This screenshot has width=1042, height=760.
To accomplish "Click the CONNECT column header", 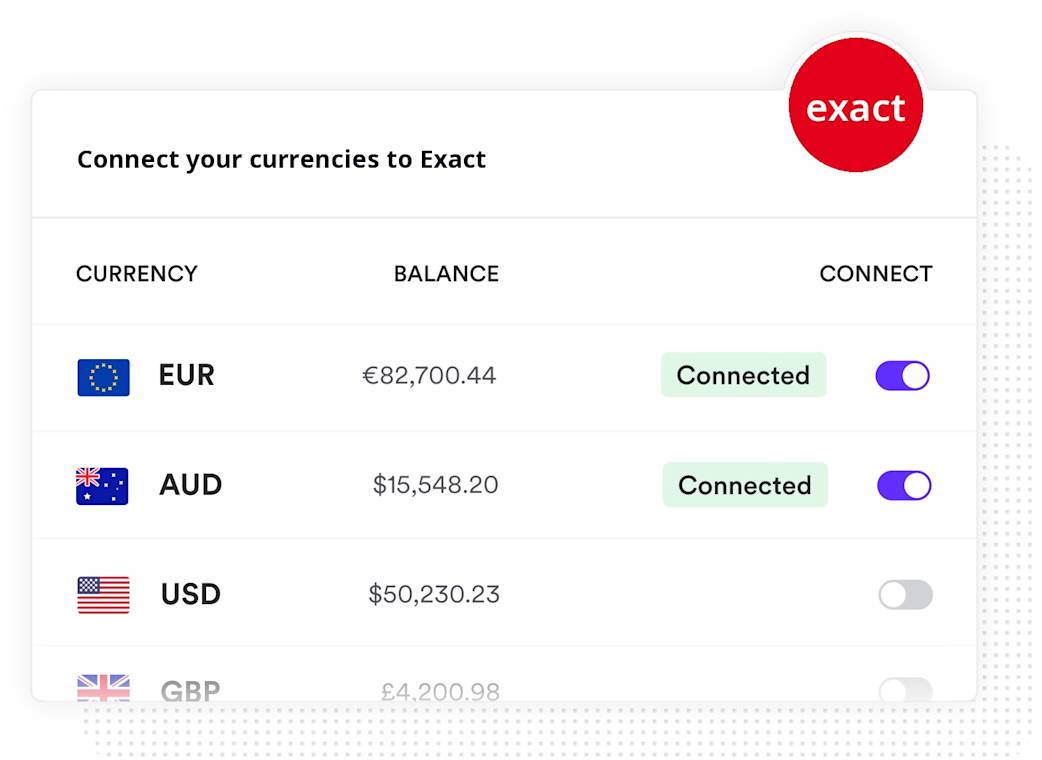I will tap(876, 274).
